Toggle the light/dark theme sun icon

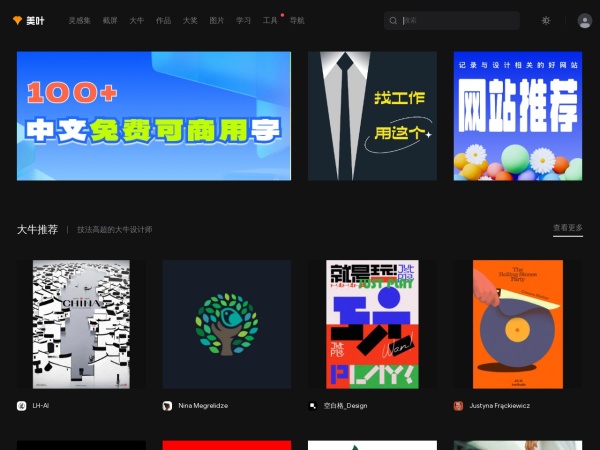click(x=546, y=20)
